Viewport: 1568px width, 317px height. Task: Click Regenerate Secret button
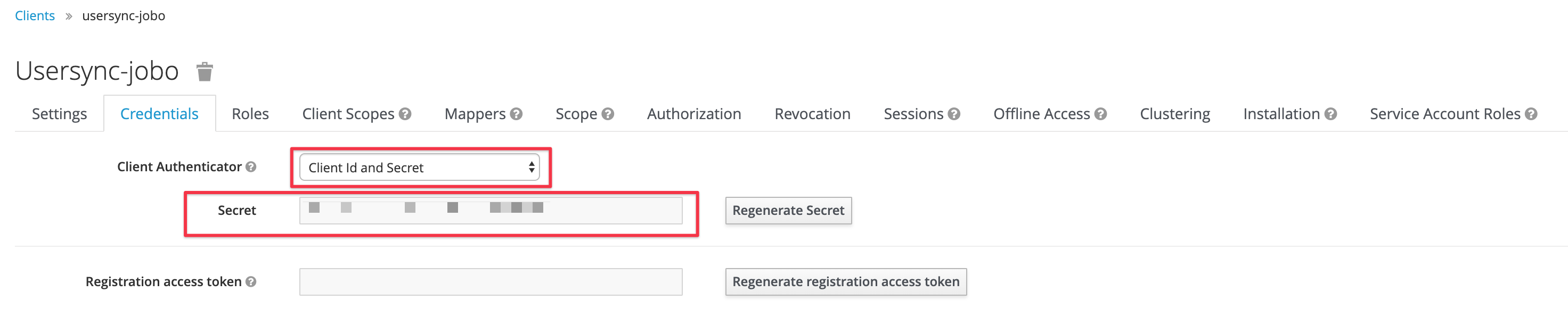(788, 210)
